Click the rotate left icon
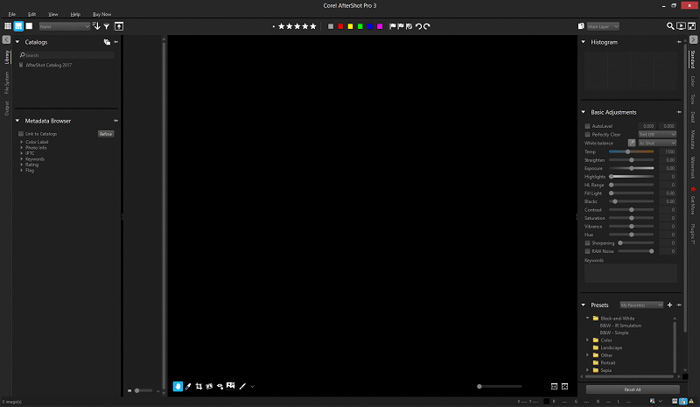 tap(418, 26)
